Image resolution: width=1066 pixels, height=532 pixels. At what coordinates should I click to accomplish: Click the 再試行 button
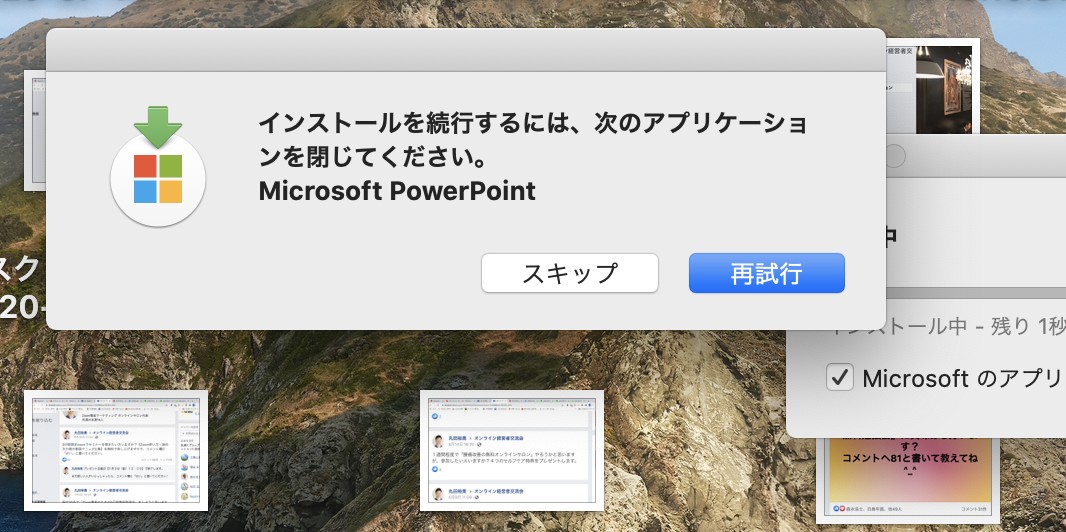coord(767,273)
